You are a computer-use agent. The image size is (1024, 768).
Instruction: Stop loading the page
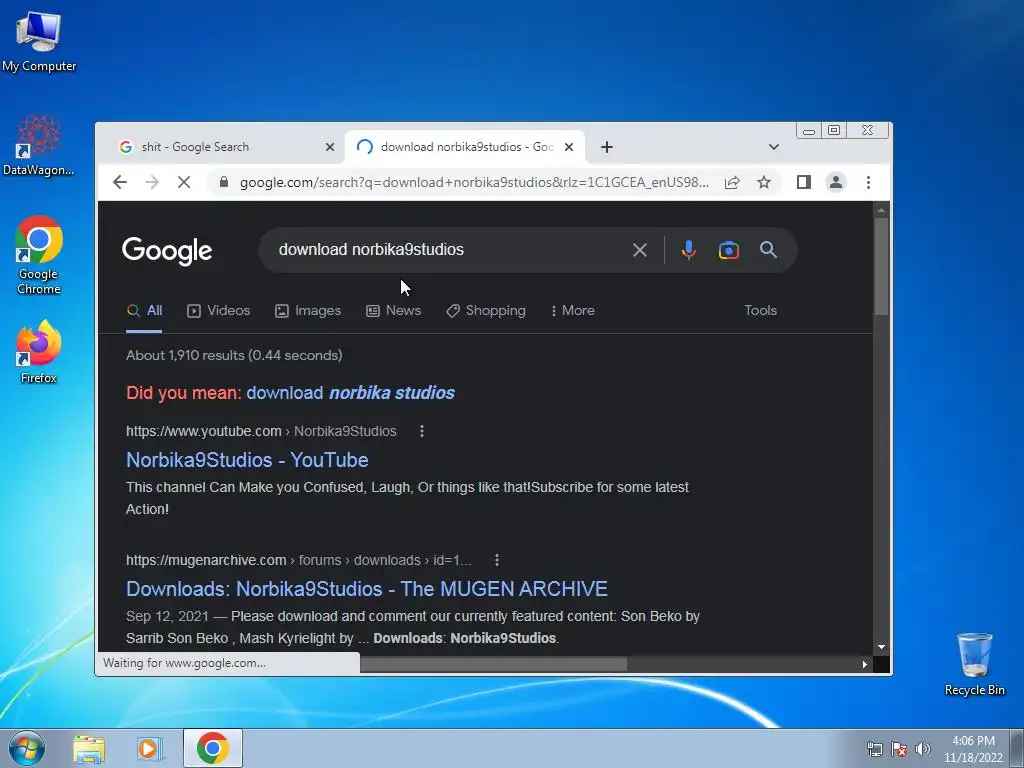184,182
